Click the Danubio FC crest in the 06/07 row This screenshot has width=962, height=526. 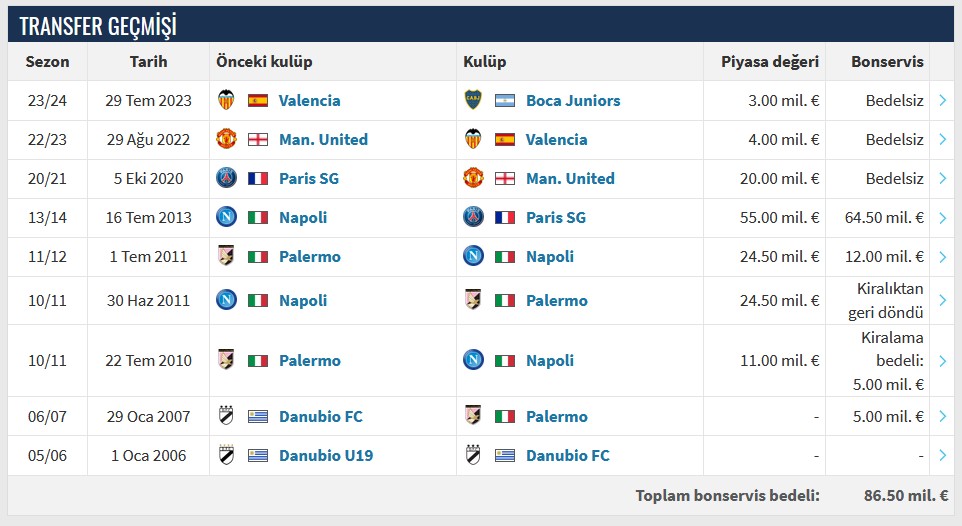click(226, 416)
